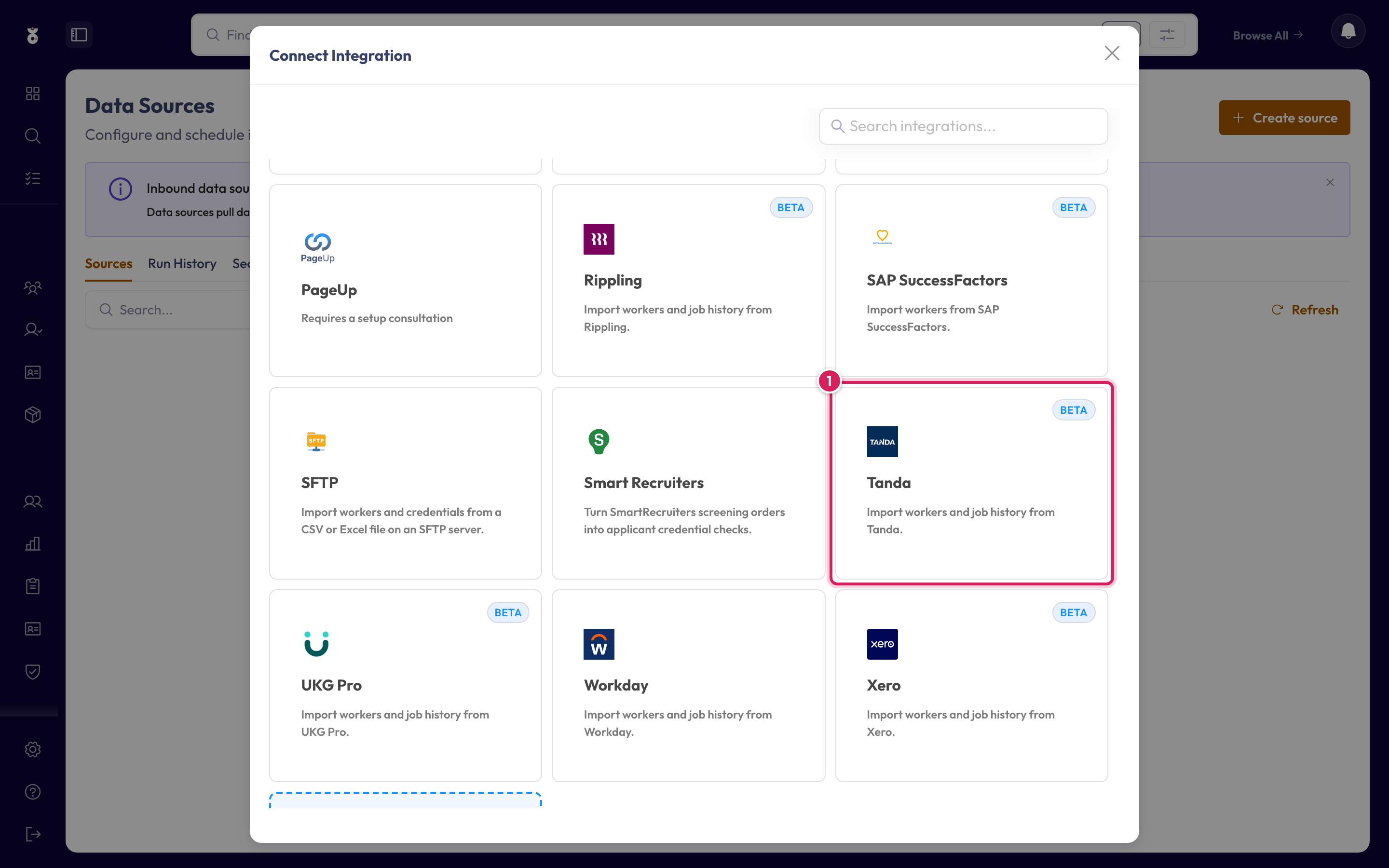This screenshot has height=868, width=1389.
Task: Open the shield check icon in sidebar
Action: coord(33,672)
